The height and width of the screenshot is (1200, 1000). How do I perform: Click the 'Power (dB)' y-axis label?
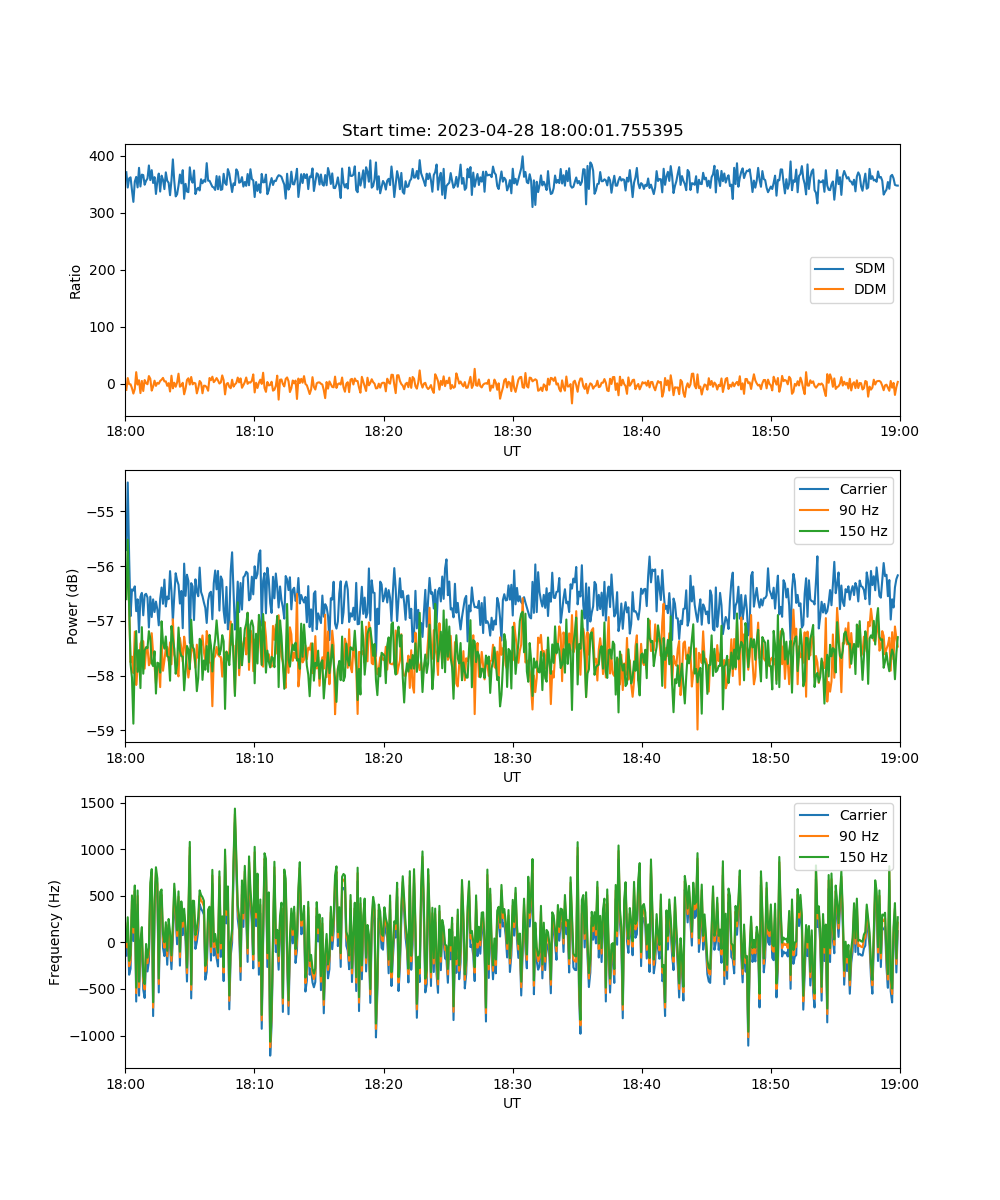73,606
